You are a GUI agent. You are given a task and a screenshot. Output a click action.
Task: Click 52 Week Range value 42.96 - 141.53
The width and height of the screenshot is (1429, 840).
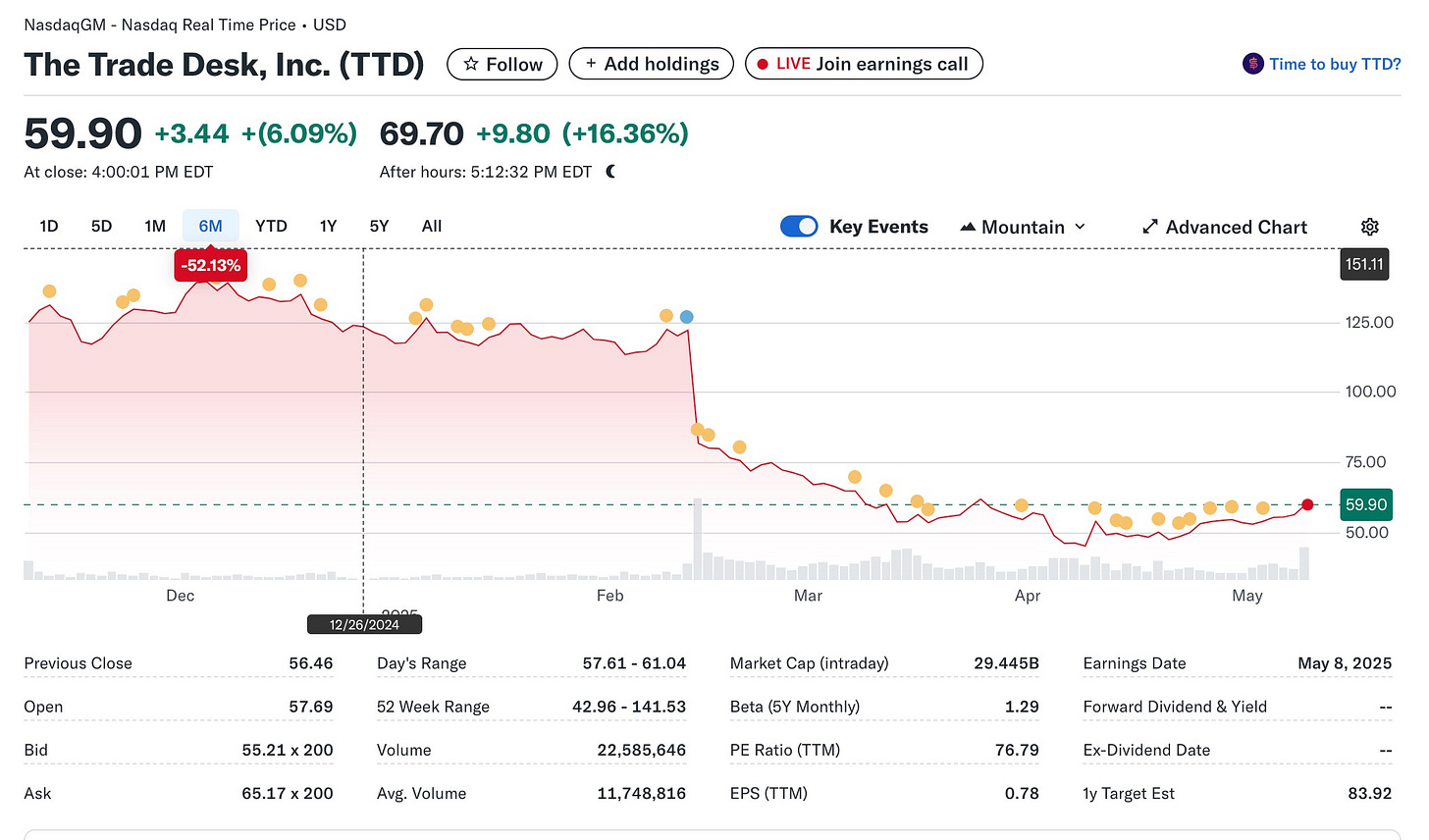pyautogui.click(x=629, y=707)
